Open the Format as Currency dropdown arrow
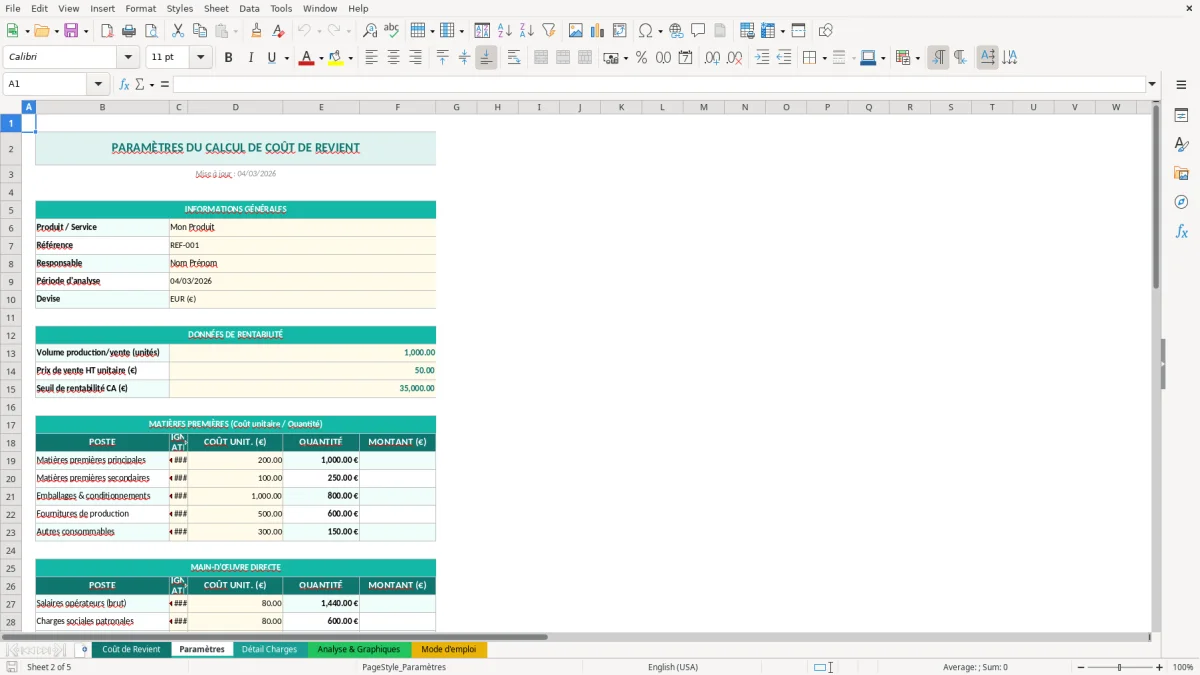 tap(625, 58)
